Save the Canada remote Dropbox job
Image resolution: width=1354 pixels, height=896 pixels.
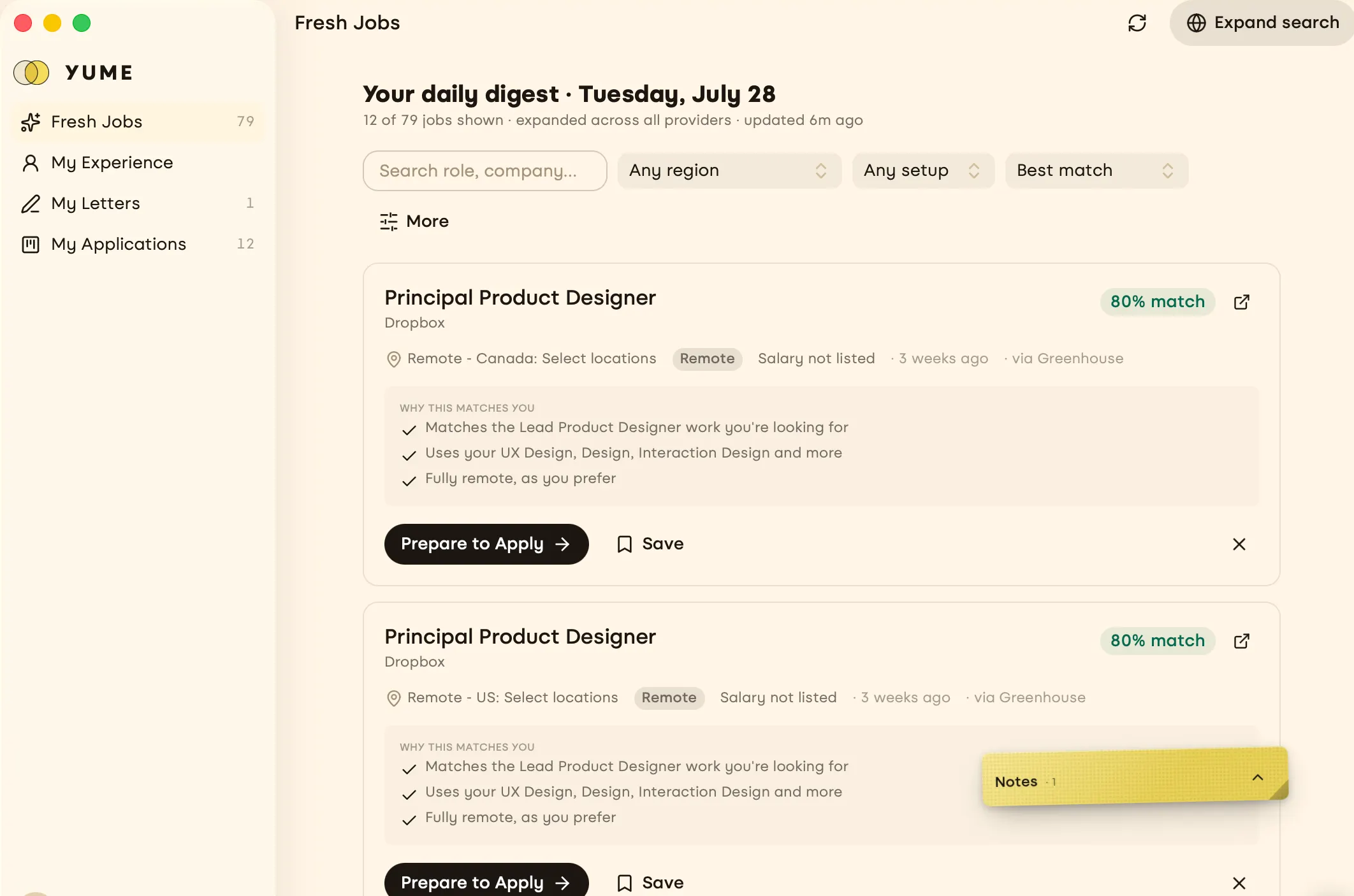[650, 544]
